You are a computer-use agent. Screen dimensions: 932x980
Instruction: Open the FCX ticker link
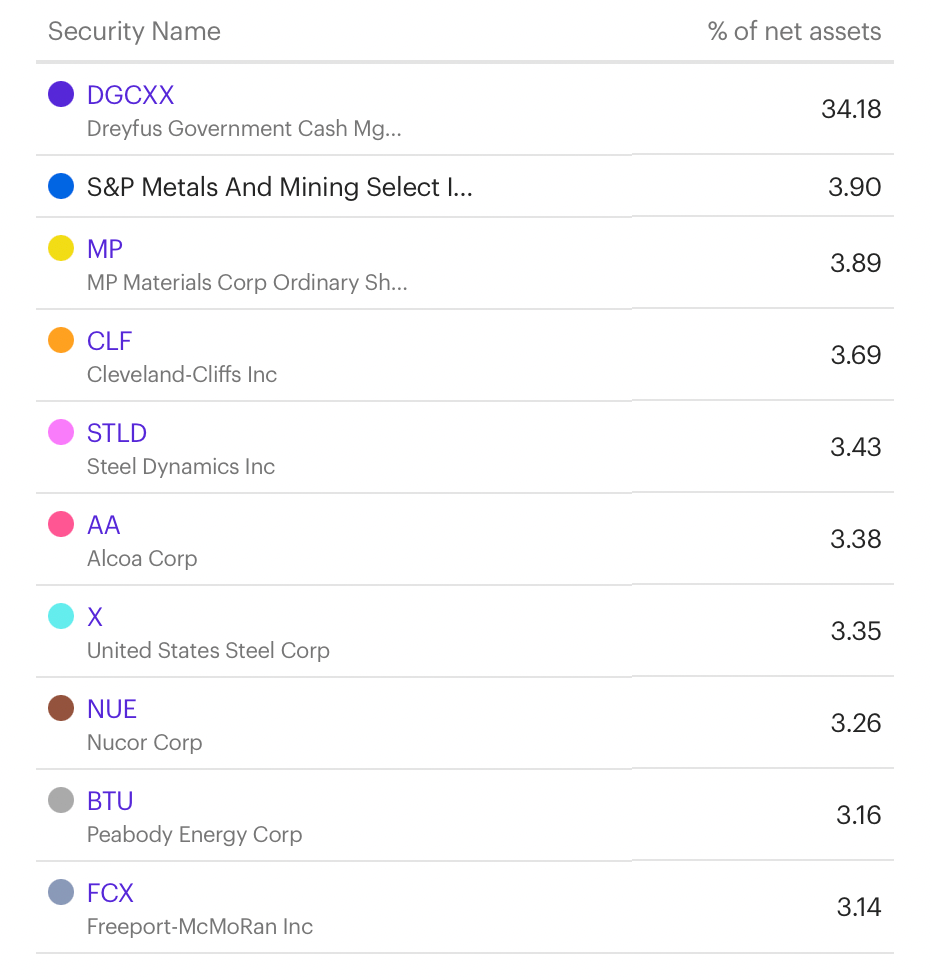pos(110,893)
